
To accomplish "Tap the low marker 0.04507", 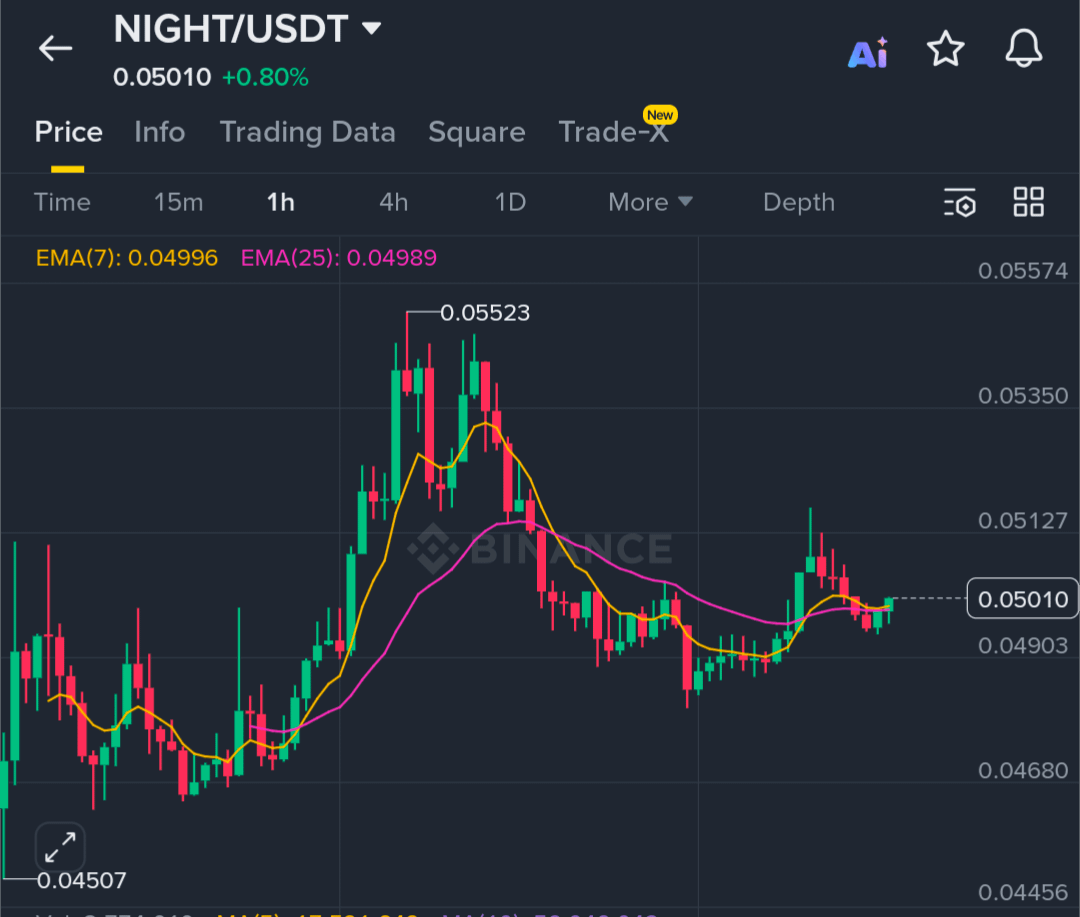I will 81,880.
